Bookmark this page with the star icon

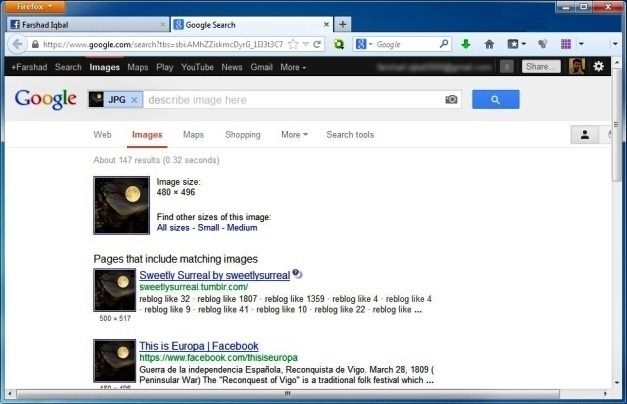[293, 44]
